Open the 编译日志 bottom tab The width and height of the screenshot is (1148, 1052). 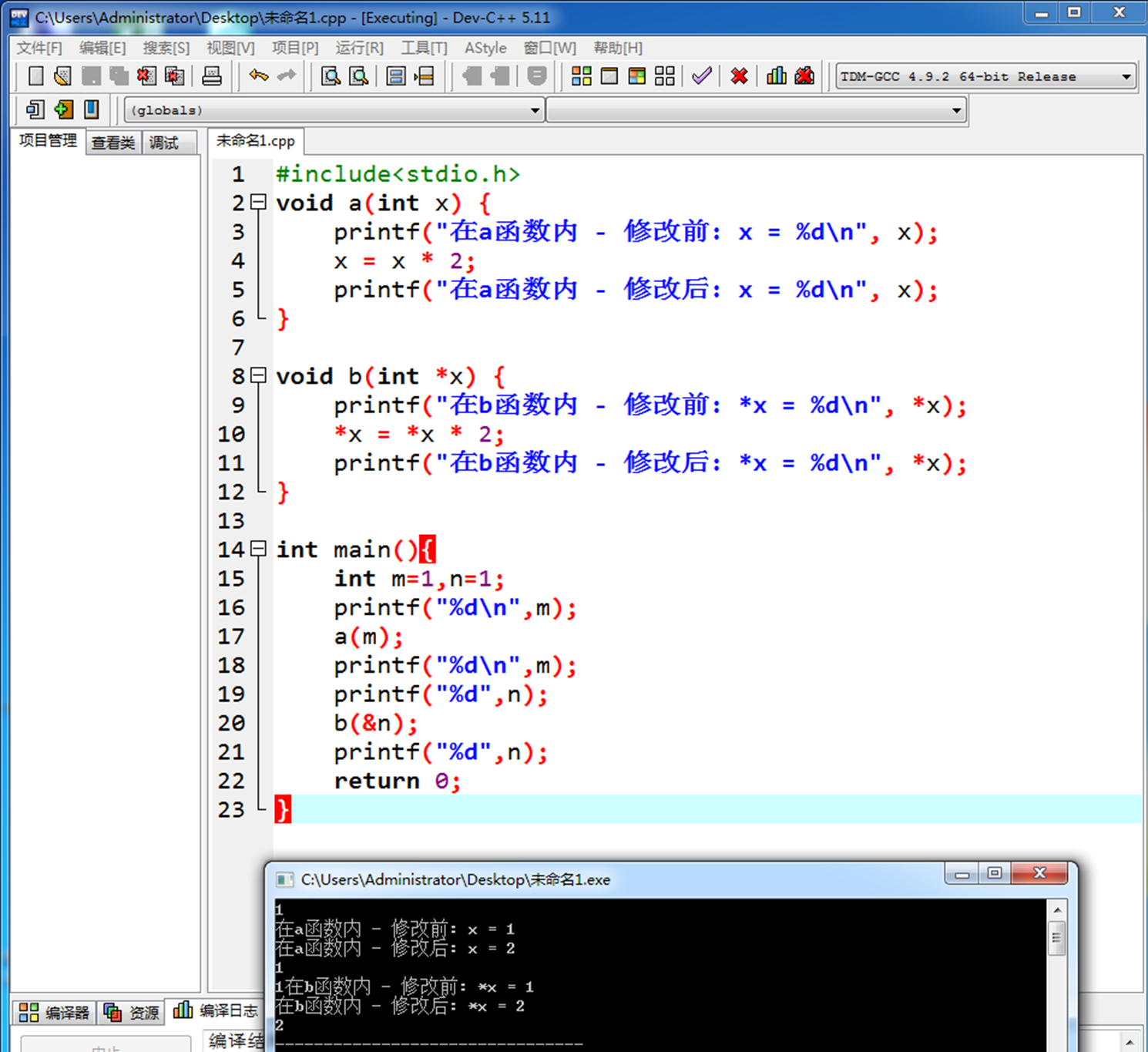point(215,1010)
